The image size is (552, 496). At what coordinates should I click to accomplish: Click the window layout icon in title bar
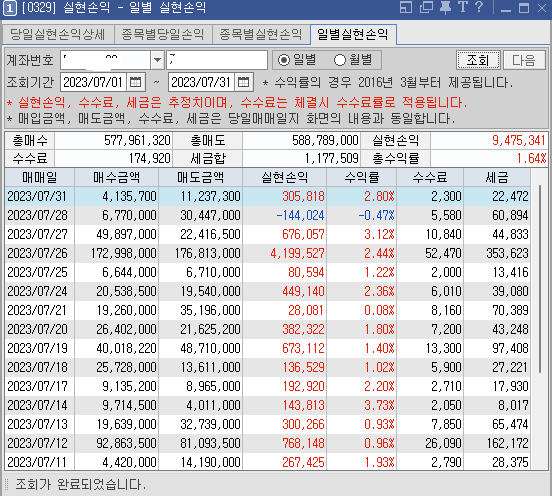406,7
